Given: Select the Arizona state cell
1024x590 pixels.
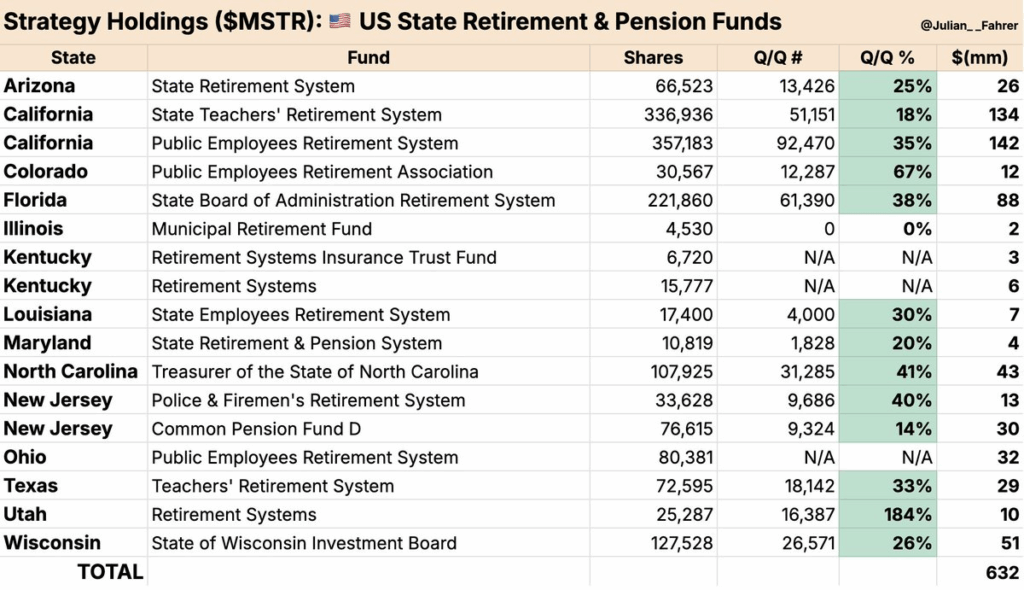Looking at the screenshot, I should coord(39,86).
